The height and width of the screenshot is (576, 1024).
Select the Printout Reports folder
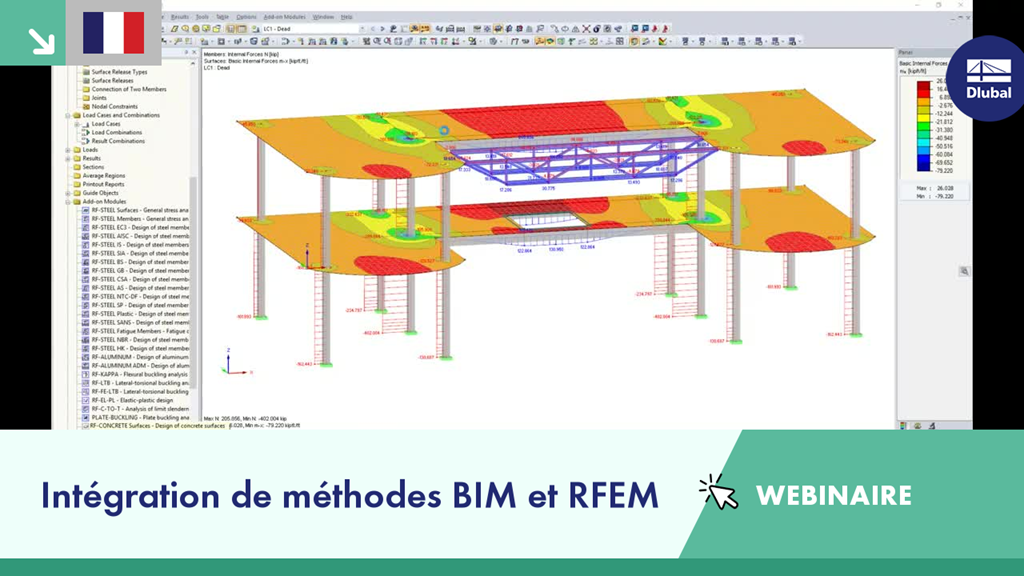(103, 184)
